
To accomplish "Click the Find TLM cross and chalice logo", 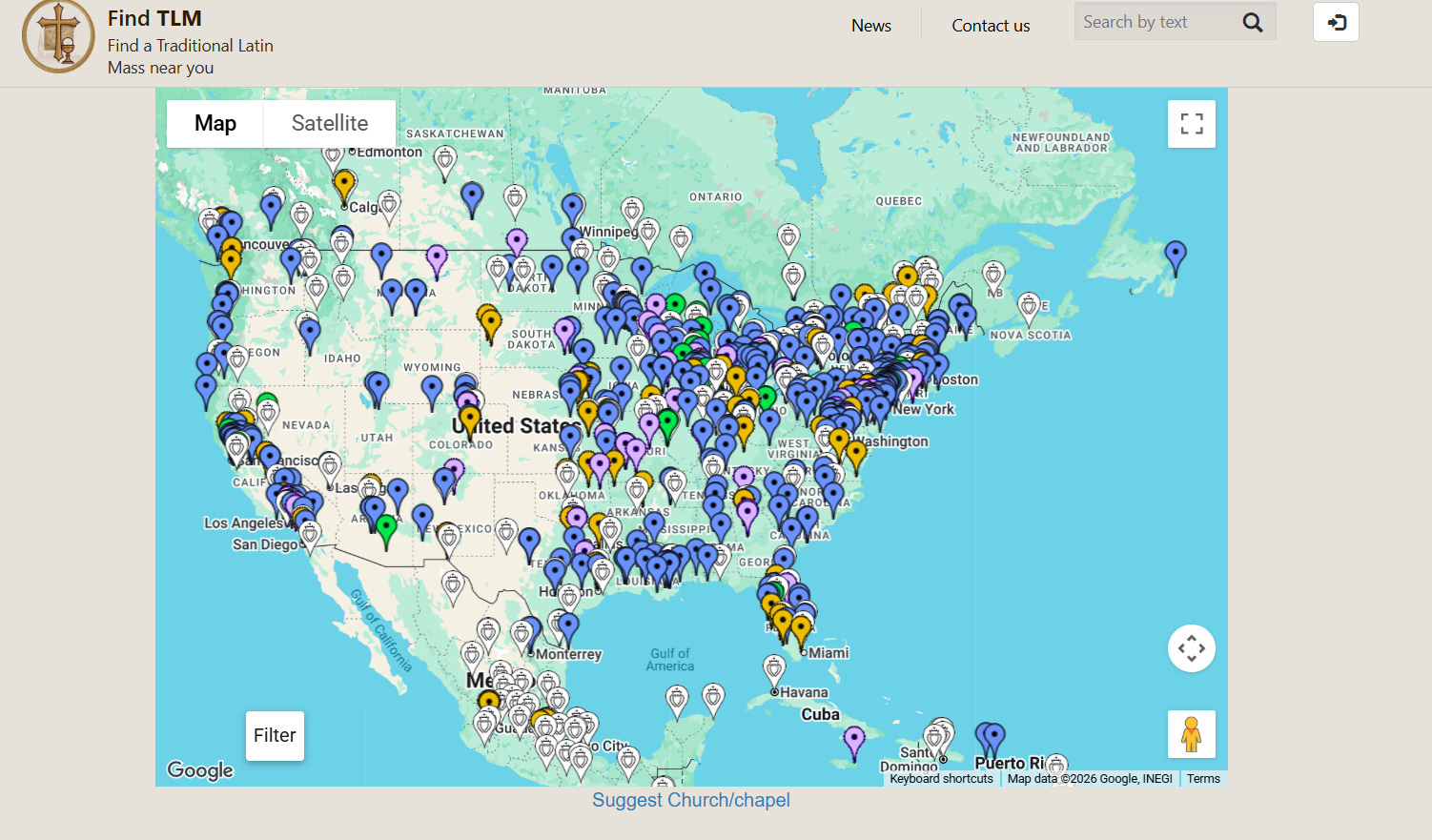I will coord(58,36).
